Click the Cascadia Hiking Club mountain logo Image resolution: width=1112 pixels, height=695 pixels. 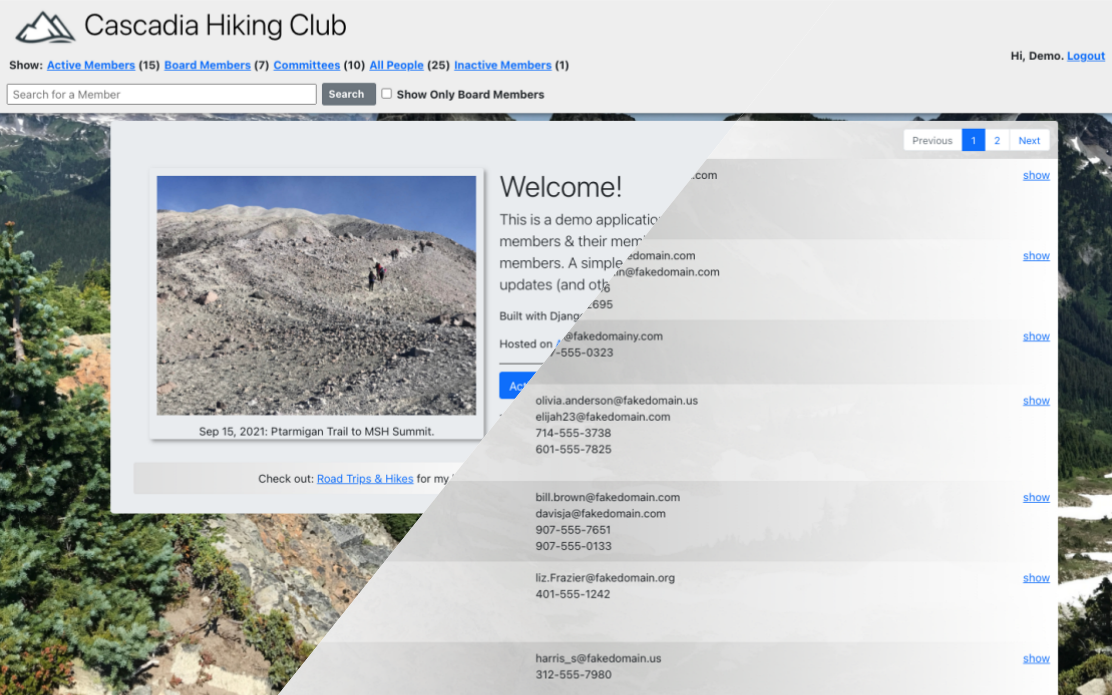(45, 27)
